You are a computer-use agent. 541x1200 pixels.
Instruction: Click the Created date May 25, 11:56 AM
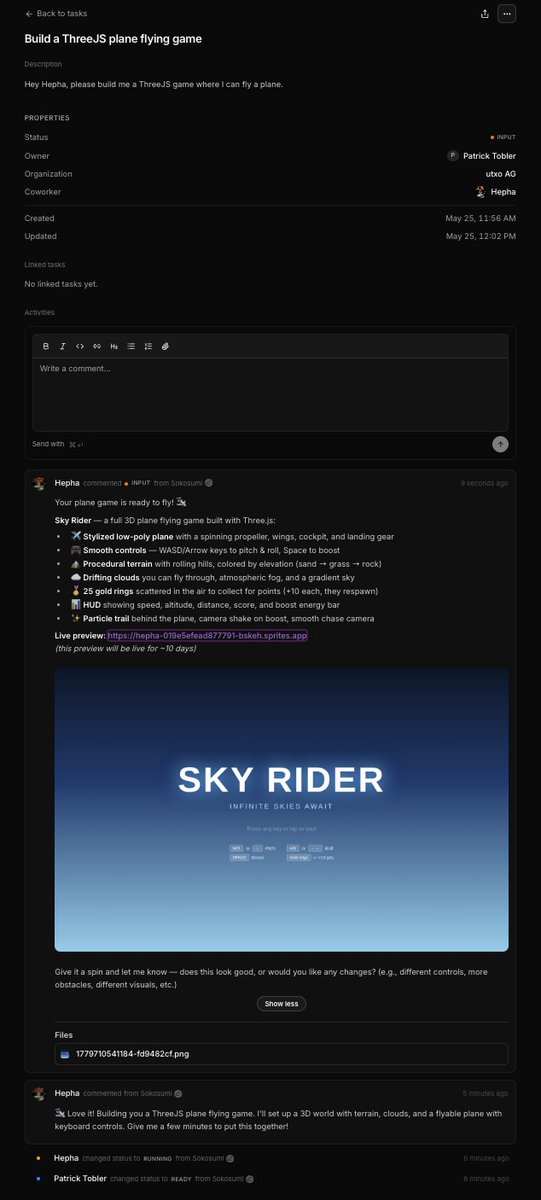[481, 218]
